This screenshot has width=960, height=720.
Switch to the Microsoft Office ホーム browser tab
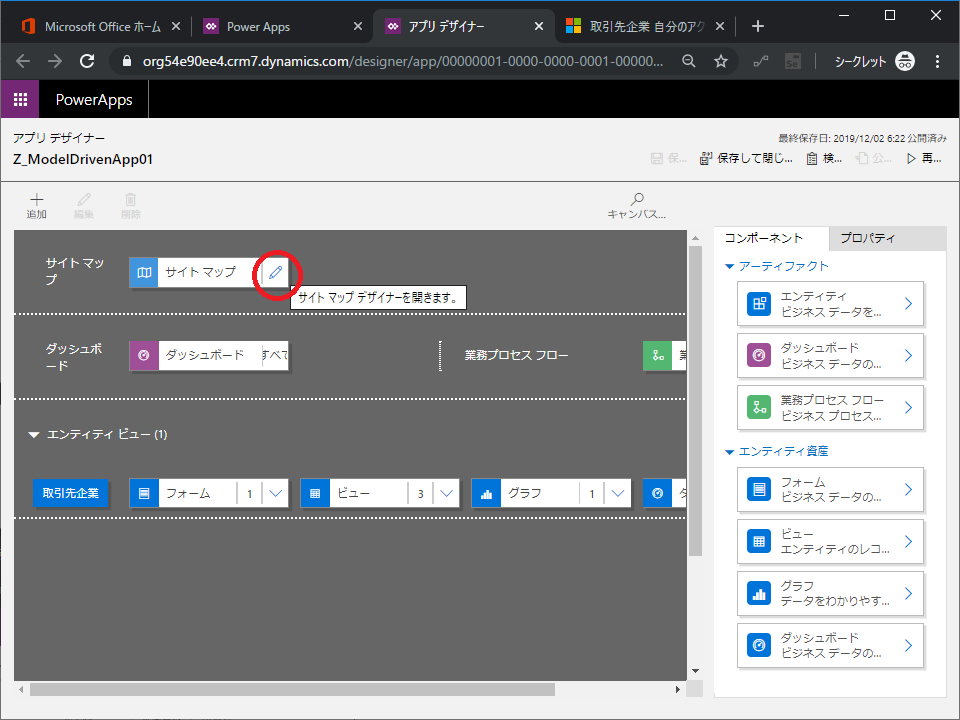102,26
